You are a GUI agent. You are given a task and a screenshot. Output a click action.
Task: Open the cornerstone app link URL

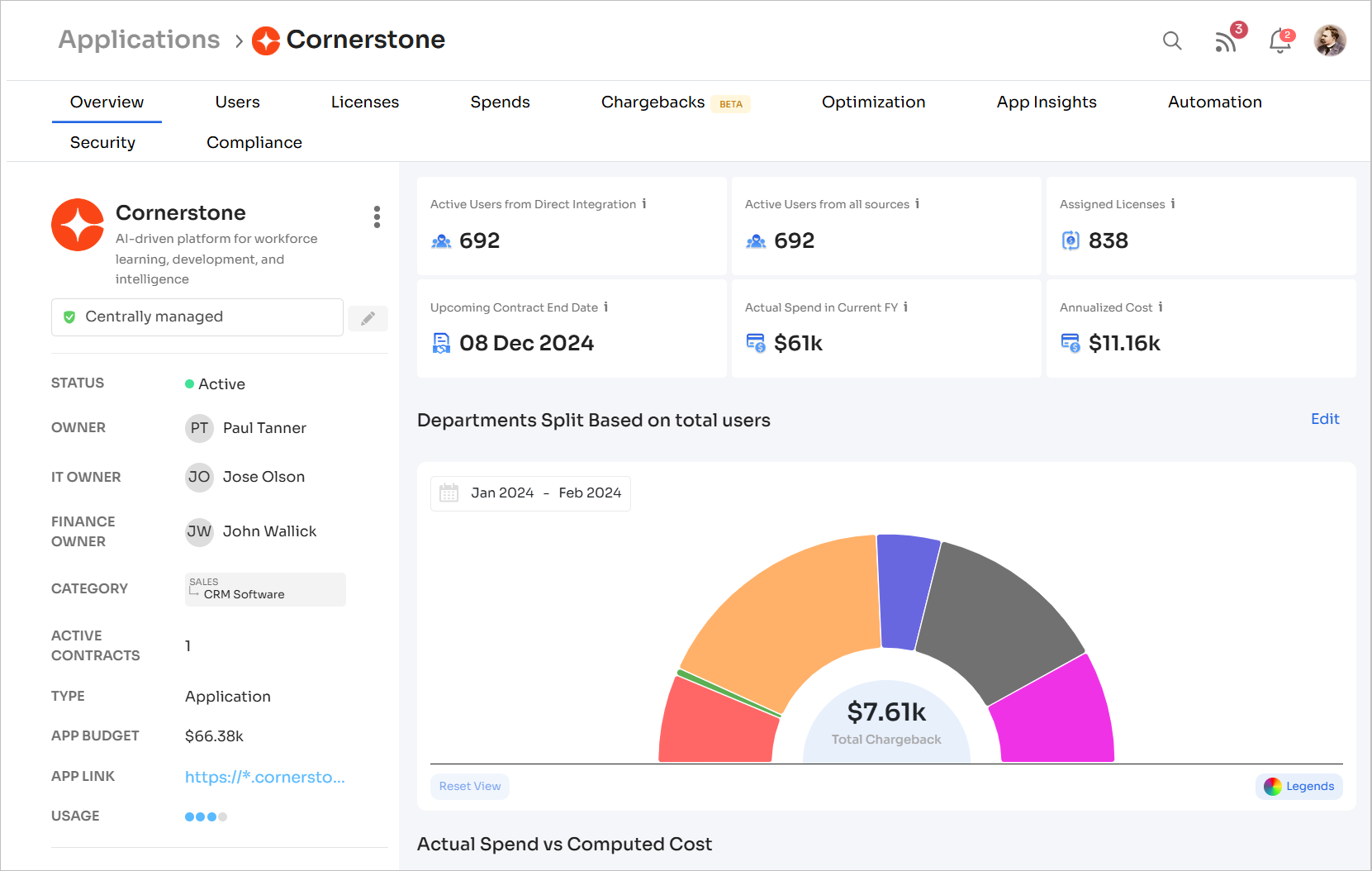point(265,777)
